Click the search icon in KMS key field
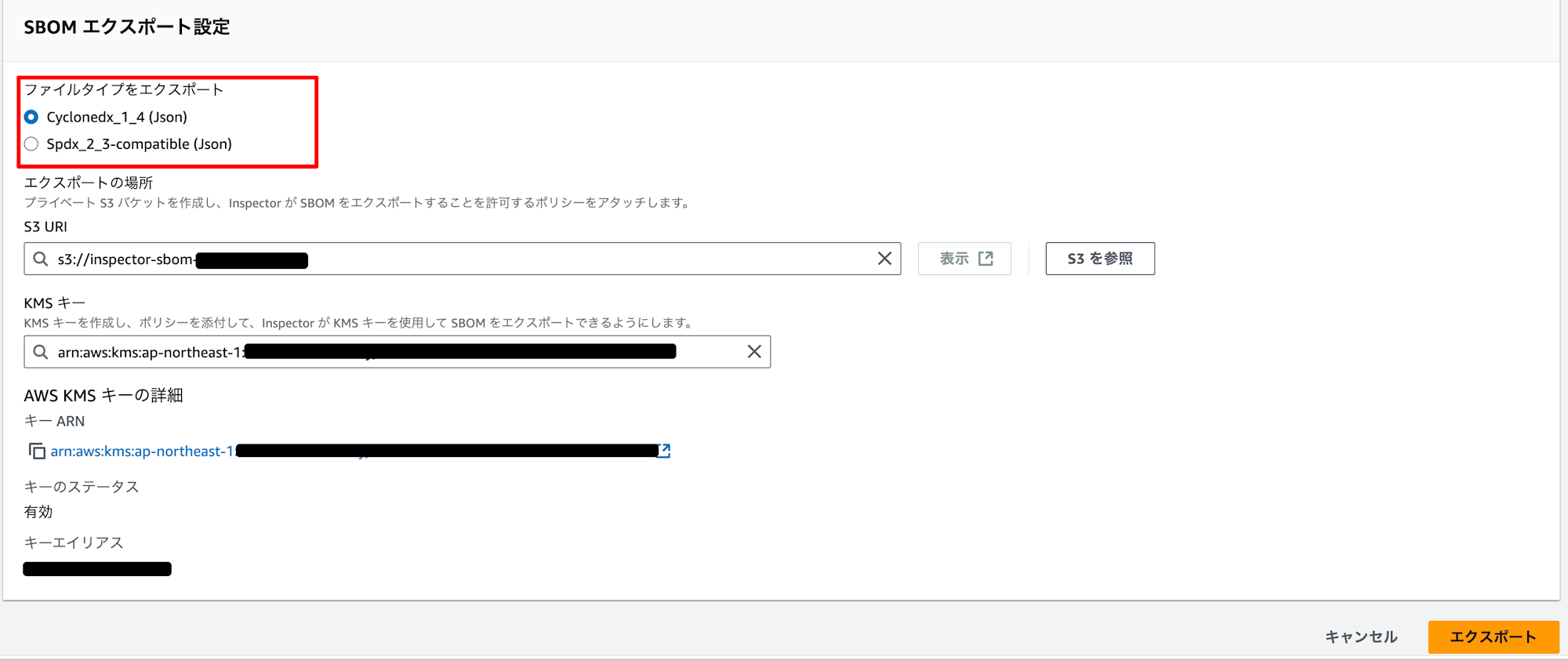The width and height of the screenshot is (1568, 660). coord(41,352)
